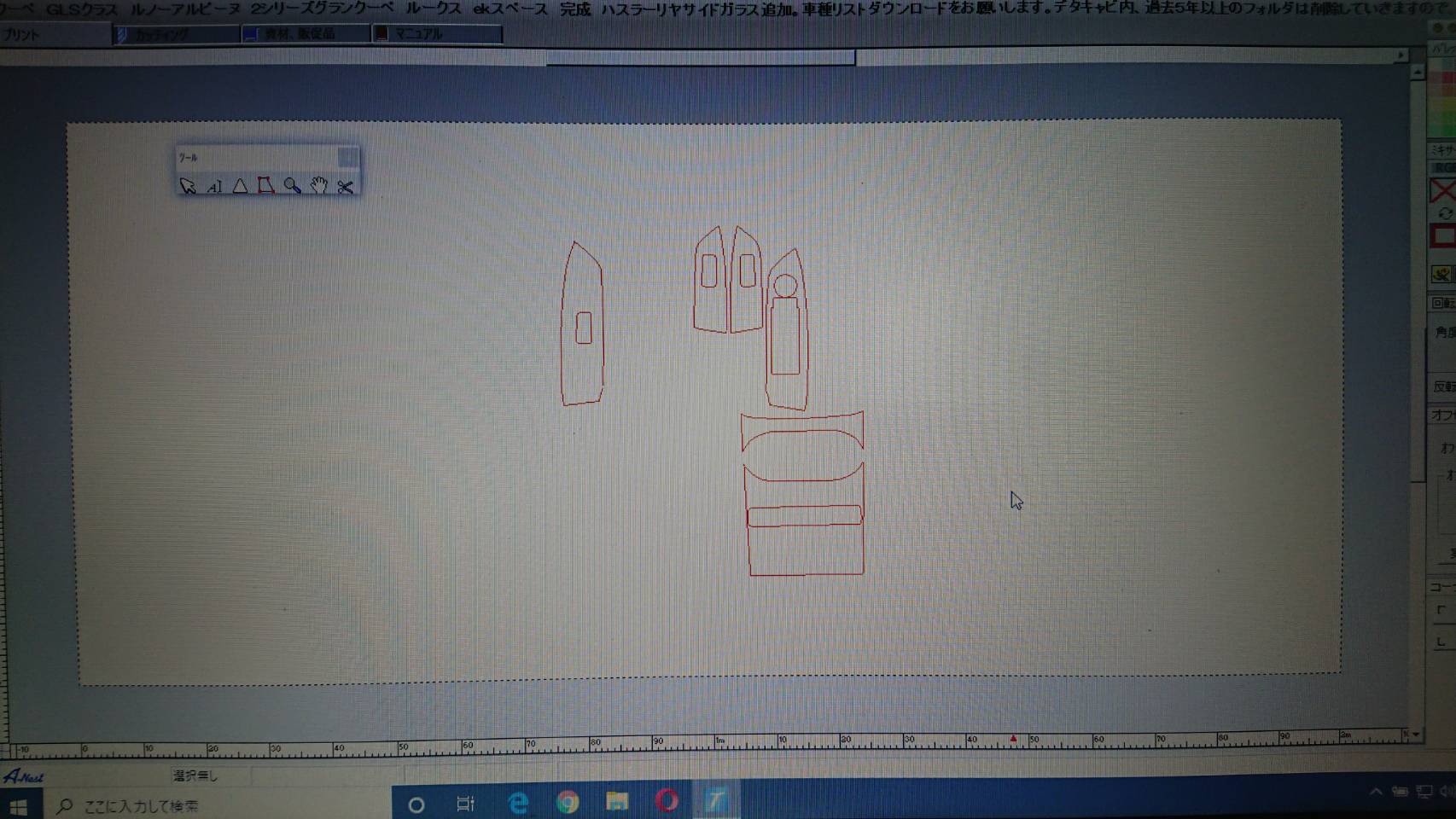Click the A-Nest logo

(24, 776)
